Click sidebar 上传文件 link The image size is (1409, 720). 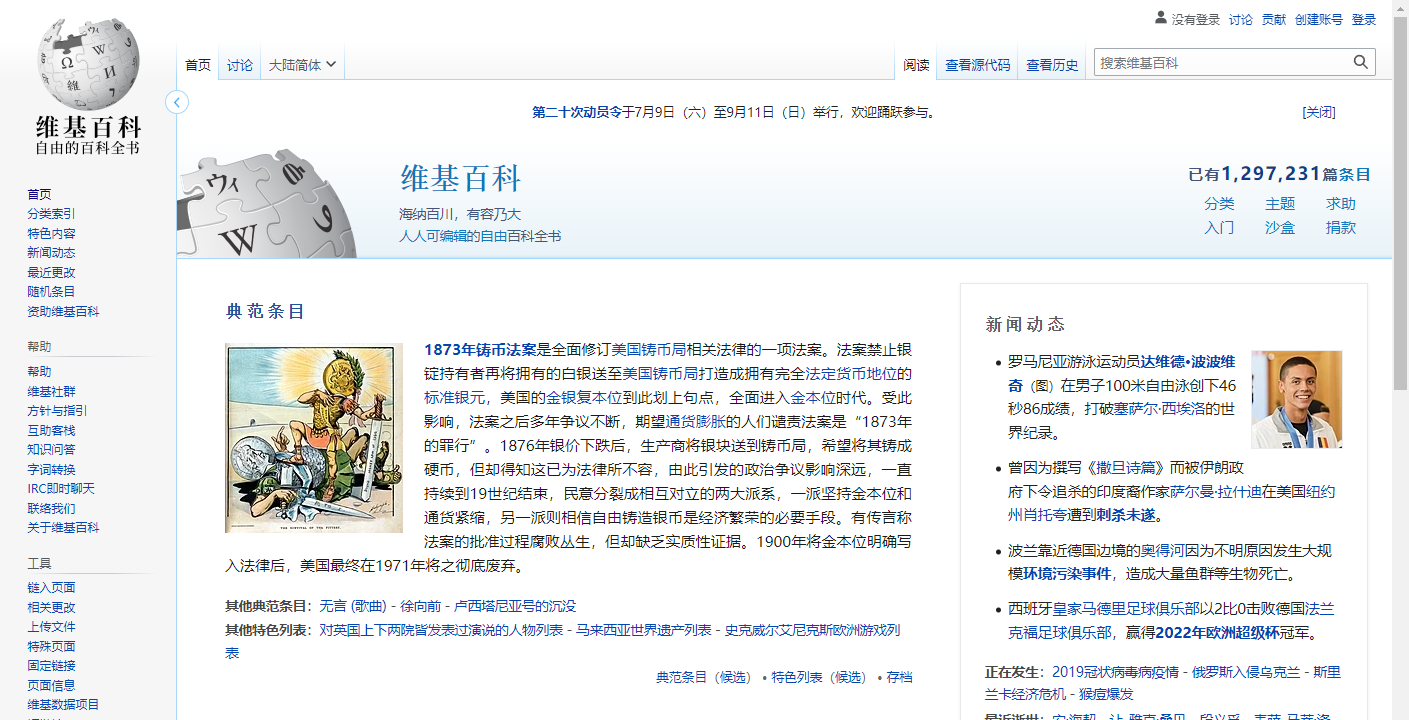(x=51, y=626)
